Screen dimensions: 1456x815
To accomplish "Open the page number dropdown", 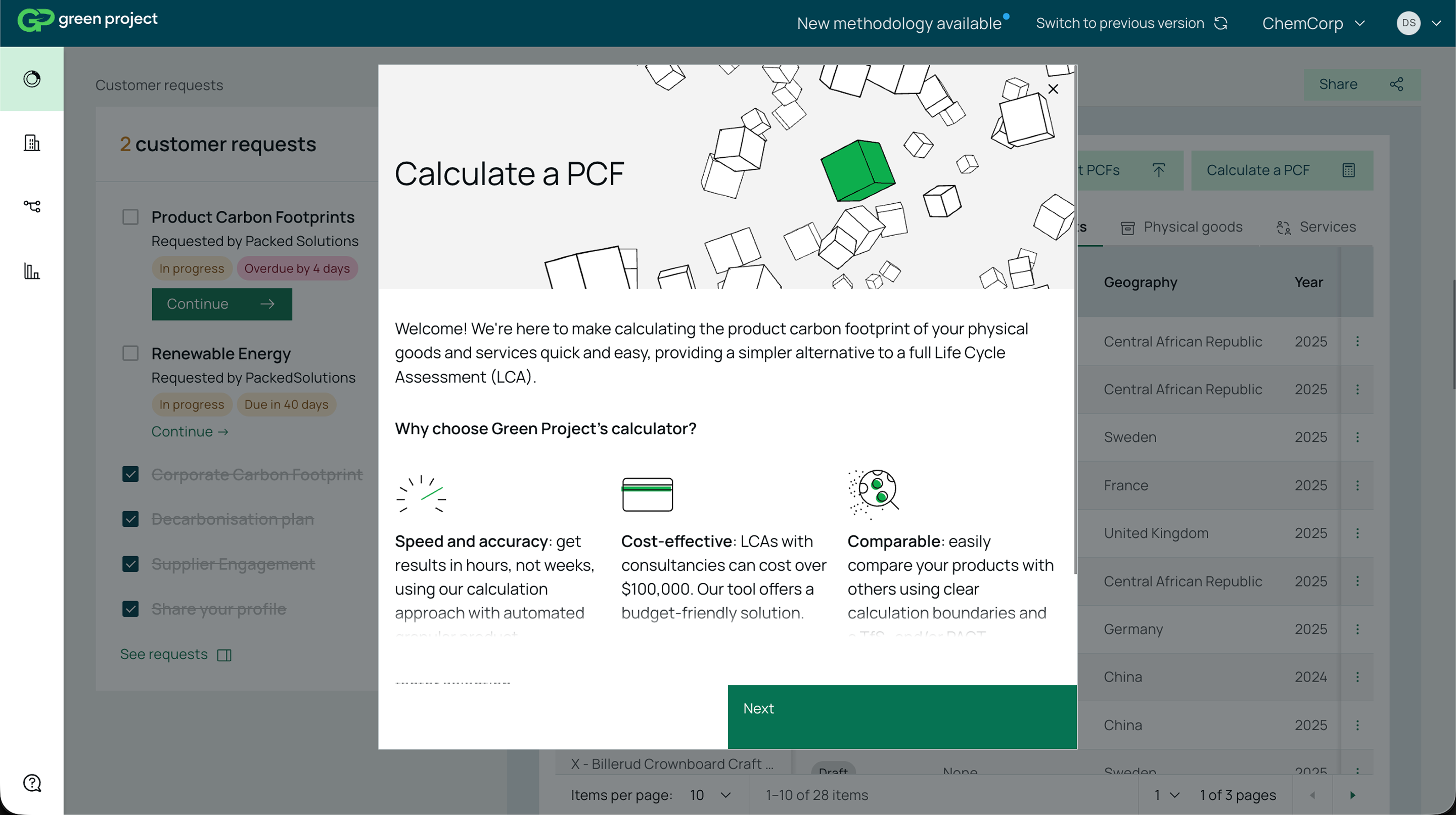I will 1167,795.
